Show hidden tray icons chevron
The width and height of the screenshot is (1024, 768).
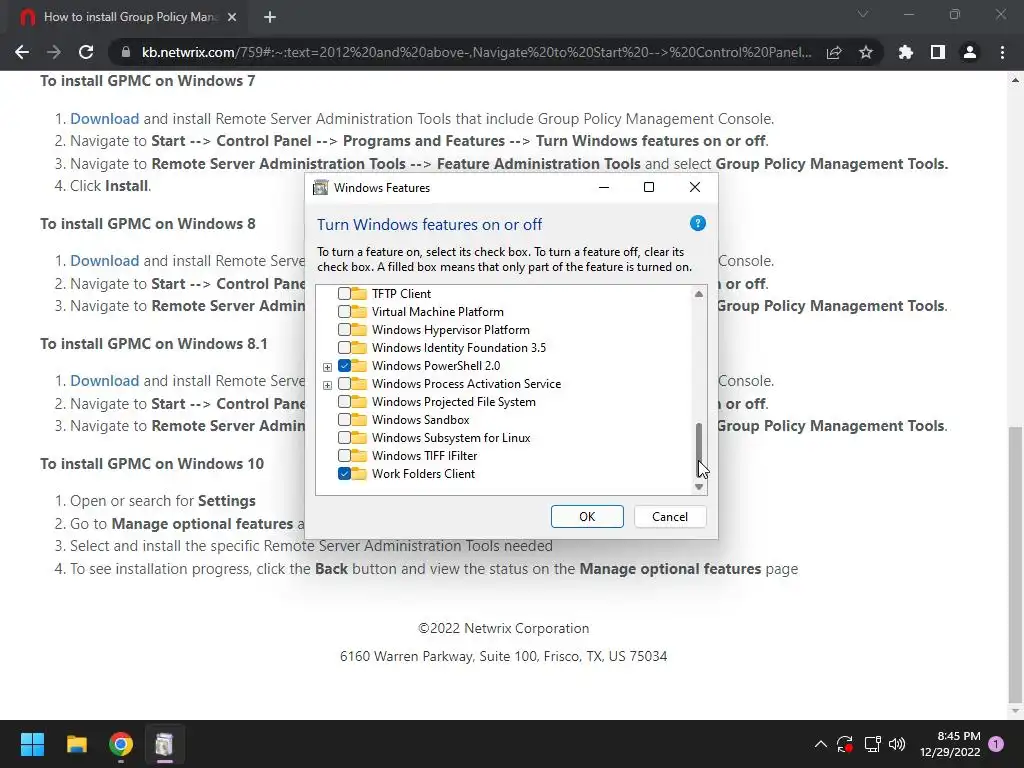click(x=821, y=744)
